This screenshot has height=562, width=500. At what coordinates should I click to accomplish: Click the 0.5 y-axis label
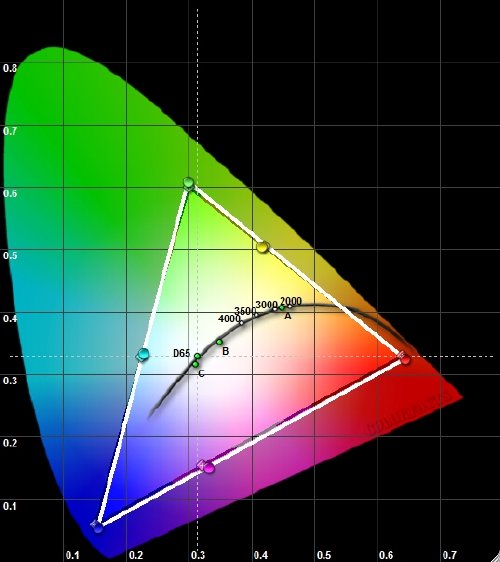point(10,256)
